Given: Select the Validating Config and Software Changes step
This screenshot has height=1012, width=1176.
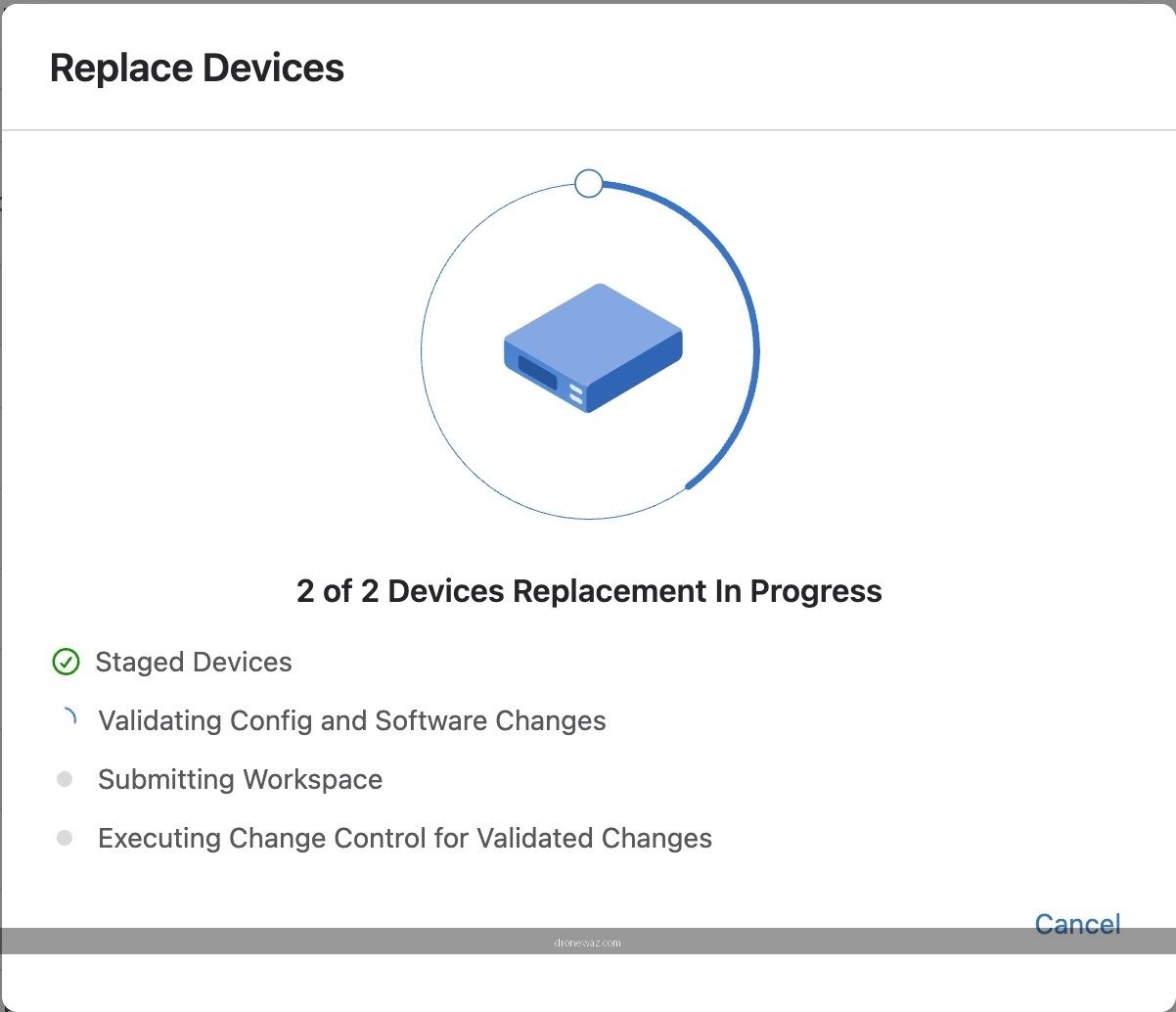Looking at the screenshot, I should (x=352, y=721).
